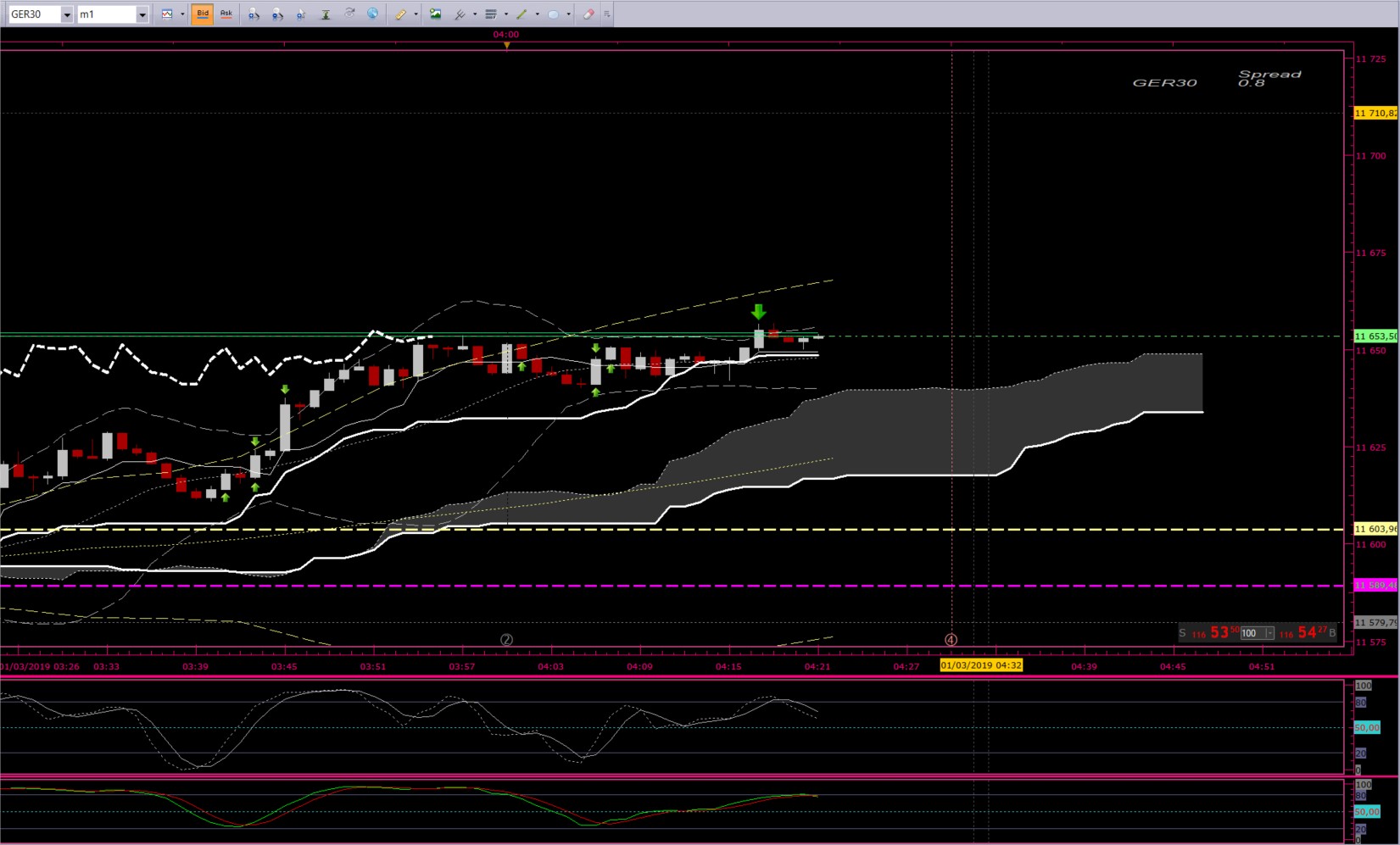This screenshot has width=1400, height=845.
Task: Click the S sell price 116 53 button
Action: (x=1209, y=633)
